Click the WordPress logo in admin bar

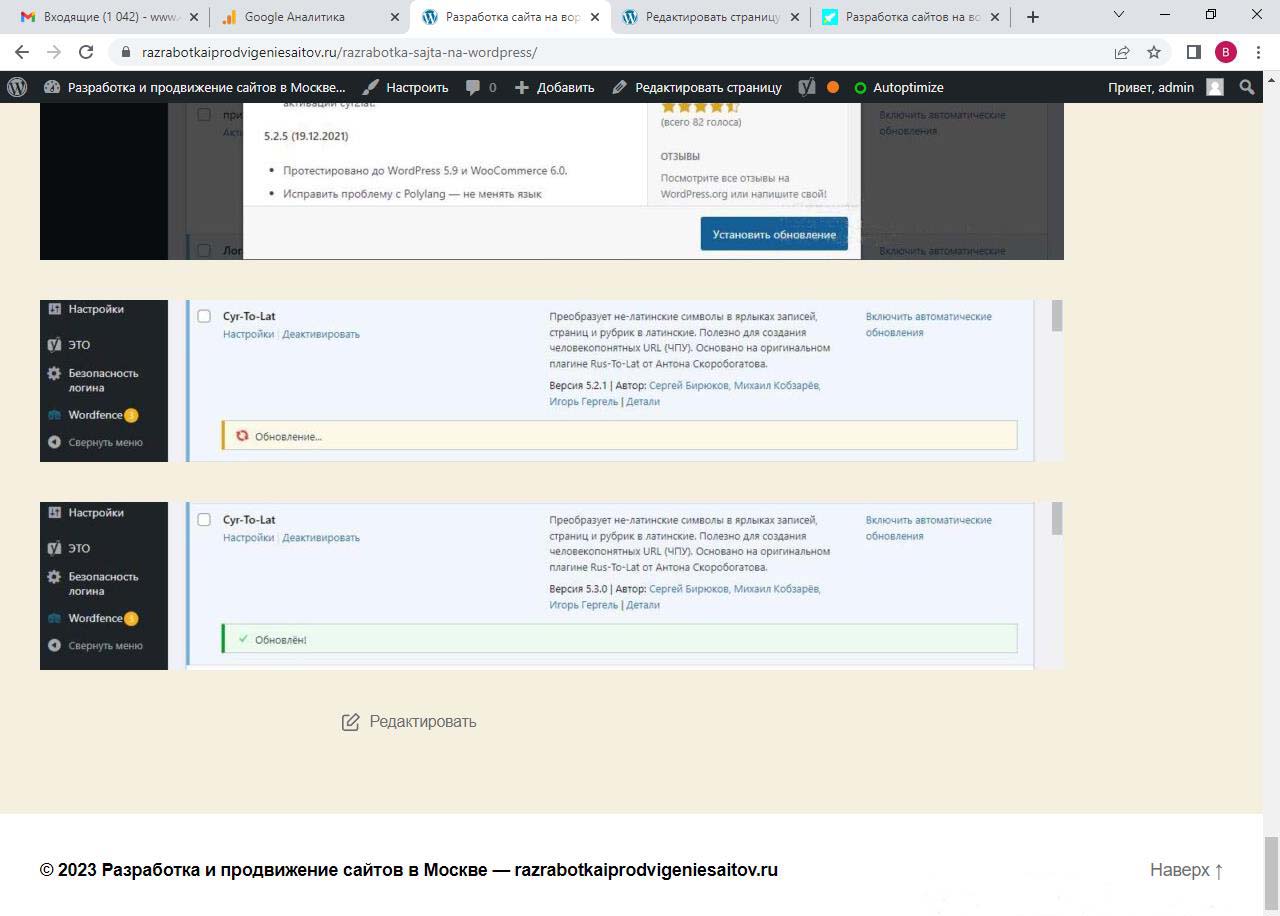[17, 87]
